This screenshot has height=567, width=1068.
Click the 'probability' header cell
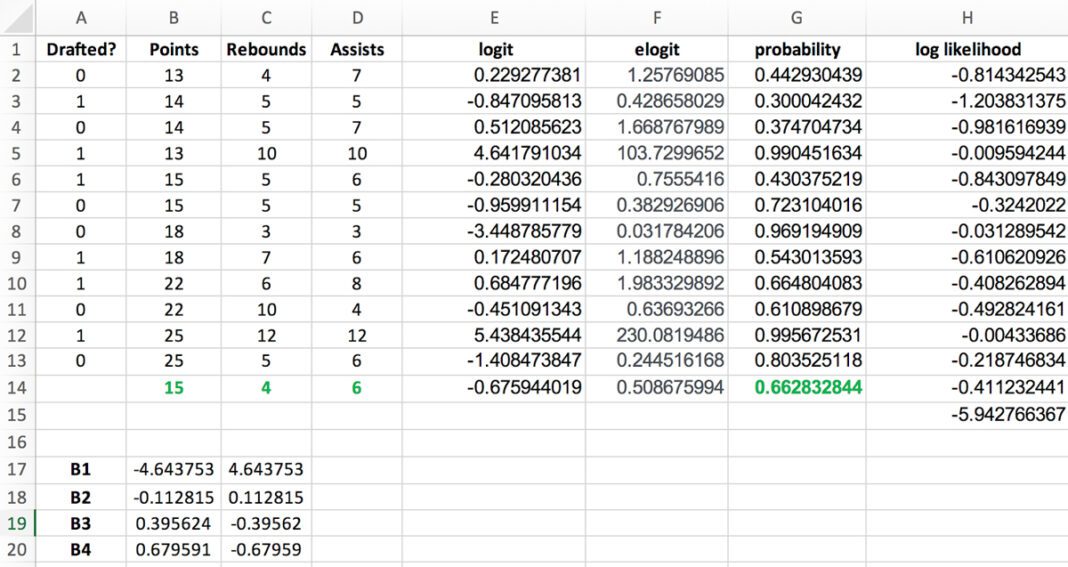796,49
